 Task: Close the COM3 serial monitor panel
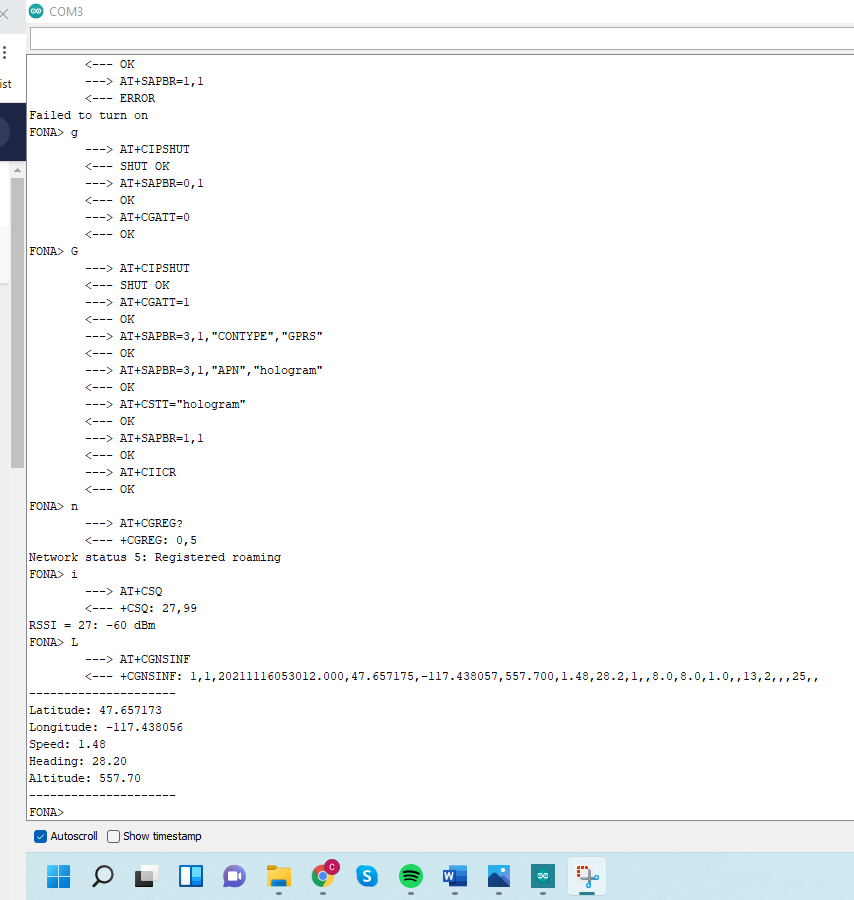6,12
